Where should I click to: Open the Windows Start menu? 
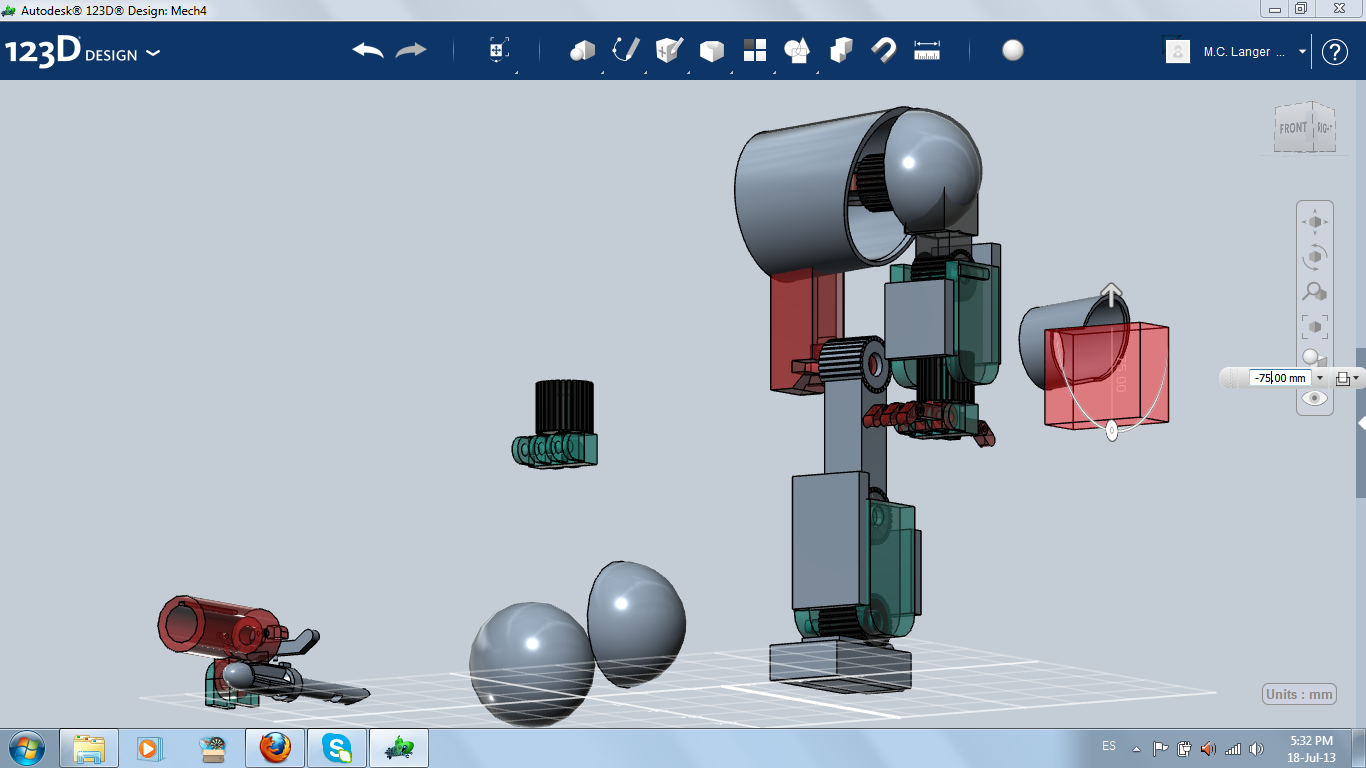[26, 747]
